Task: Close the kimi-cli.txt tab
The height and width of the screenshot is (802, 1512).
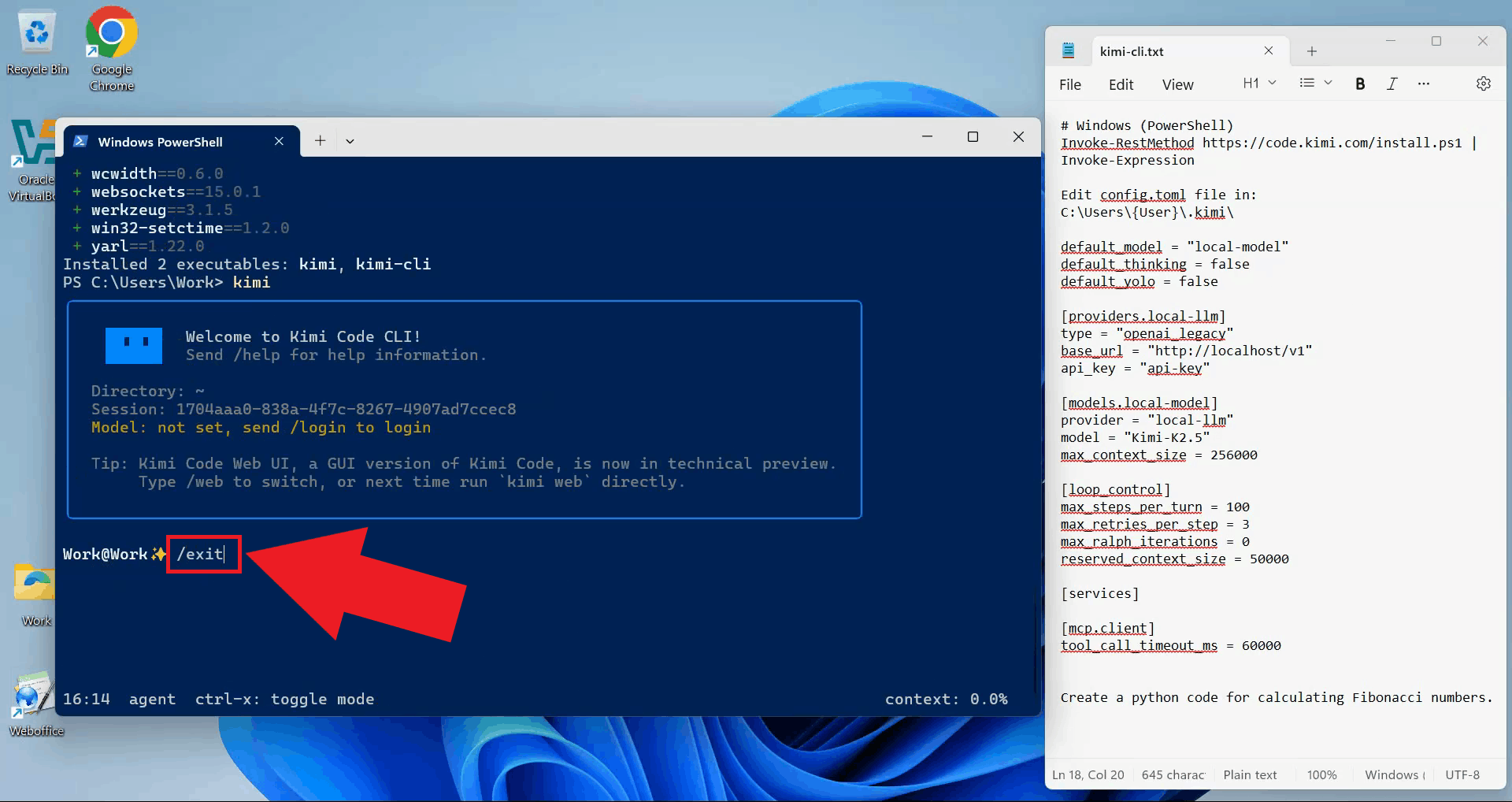Action: click(1268, 51)
